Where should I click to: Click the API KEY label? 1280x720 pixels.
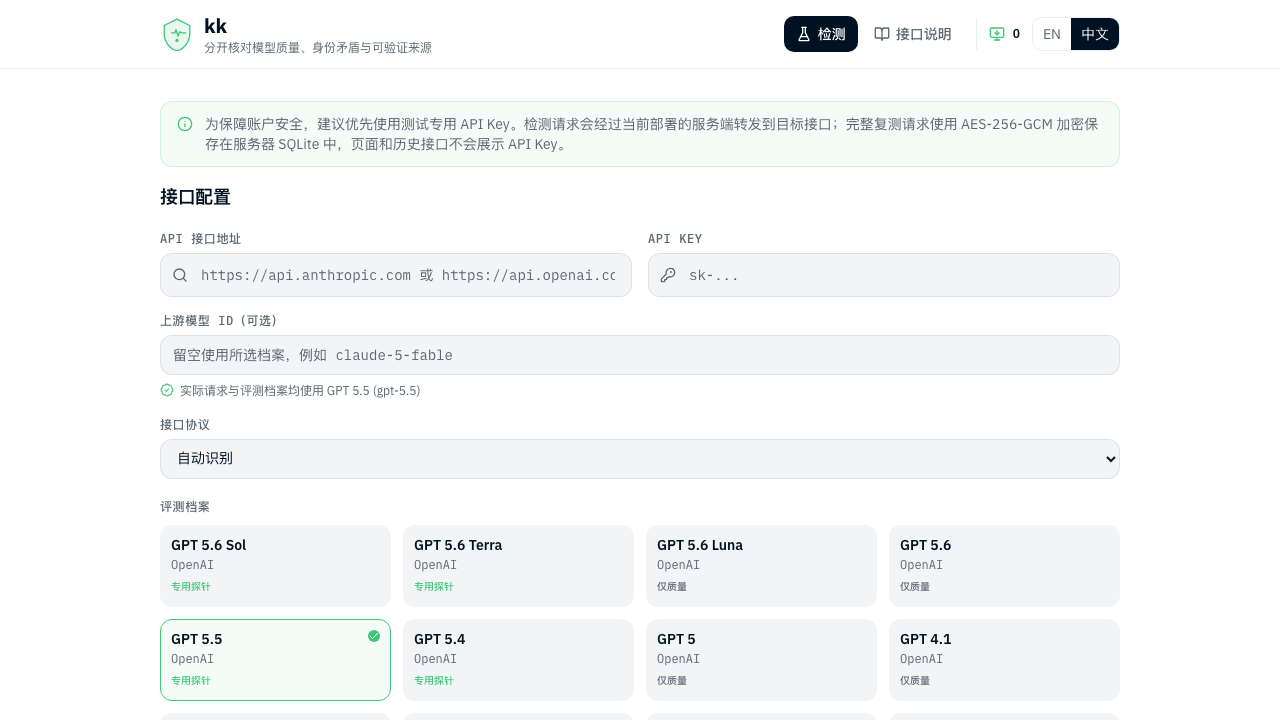(x=675, y=239)
